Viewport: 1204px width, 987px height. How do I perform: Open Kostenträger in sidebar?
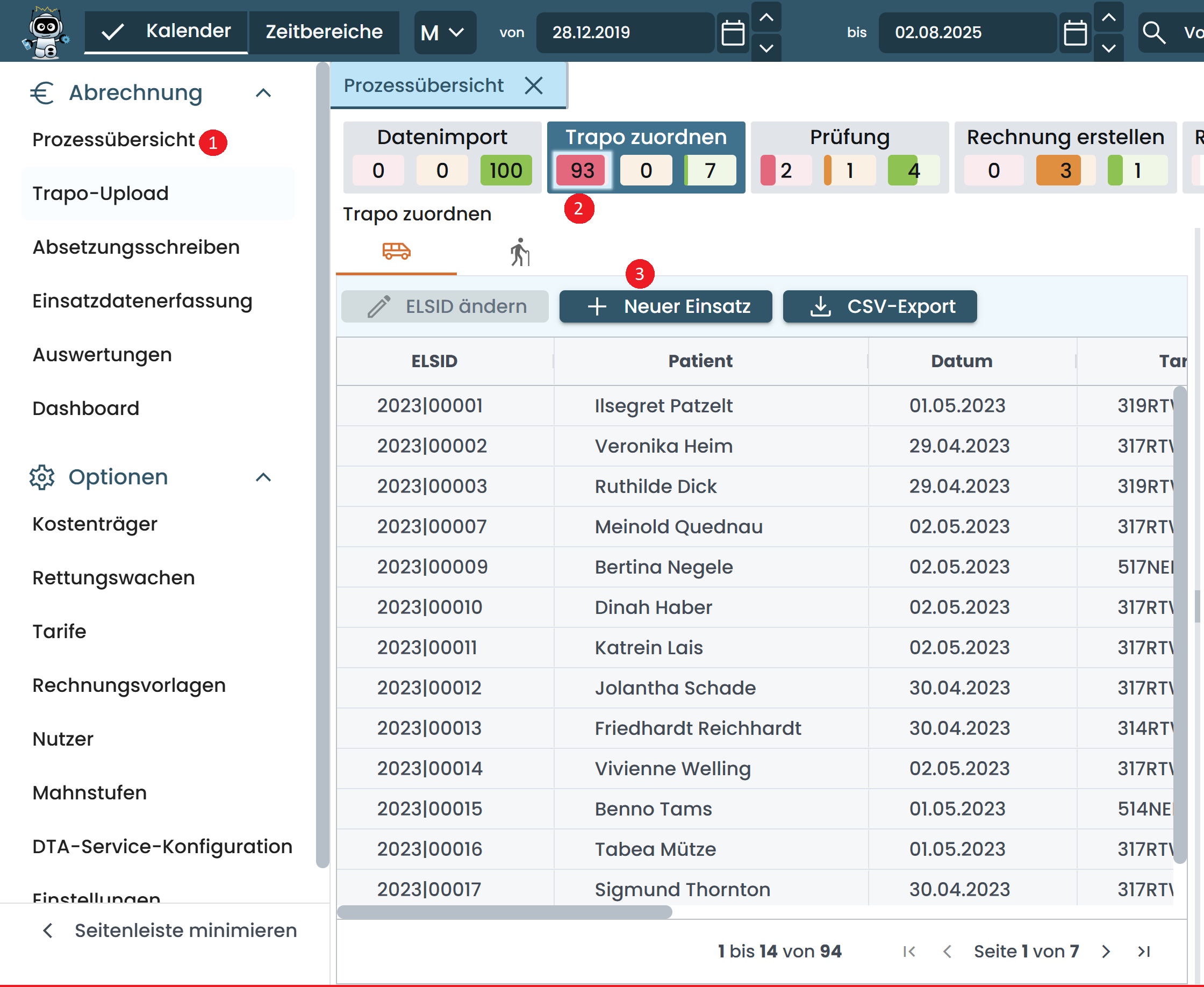coord(95,524)
